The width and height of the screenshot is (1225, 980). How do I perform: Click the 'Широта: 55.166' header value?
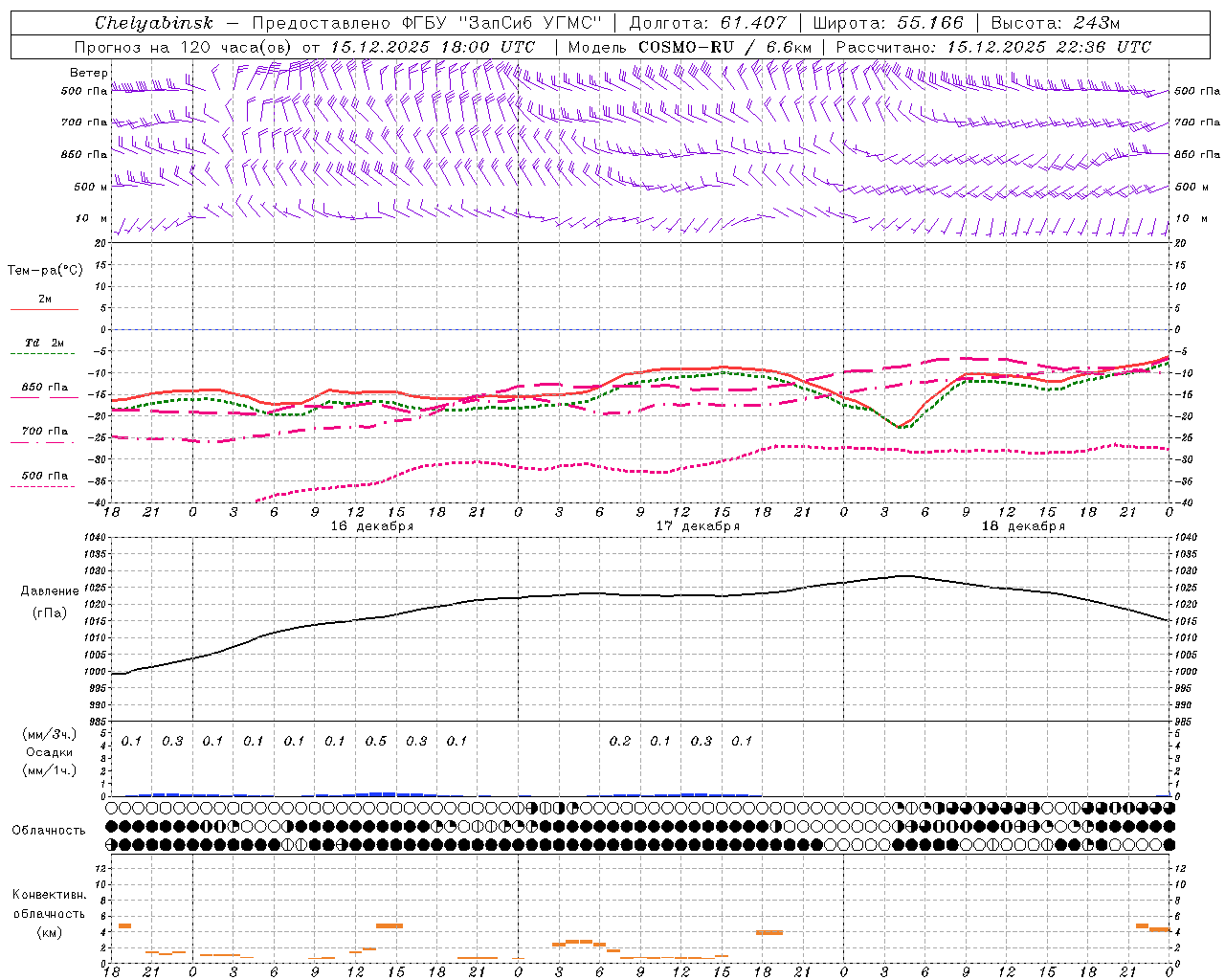point(887,23)
